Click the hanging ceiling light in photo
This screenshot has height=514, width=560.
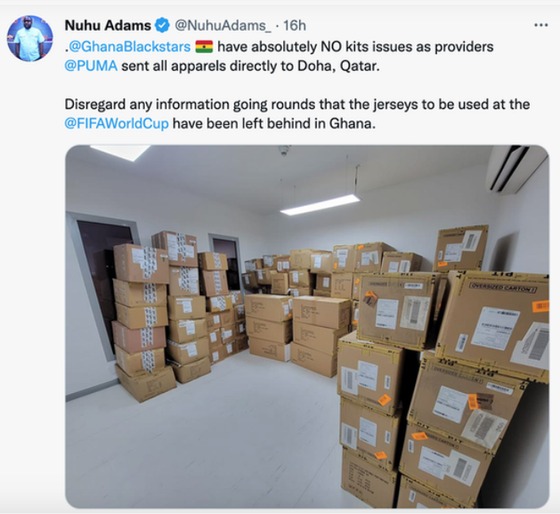(x=320, y=205)
